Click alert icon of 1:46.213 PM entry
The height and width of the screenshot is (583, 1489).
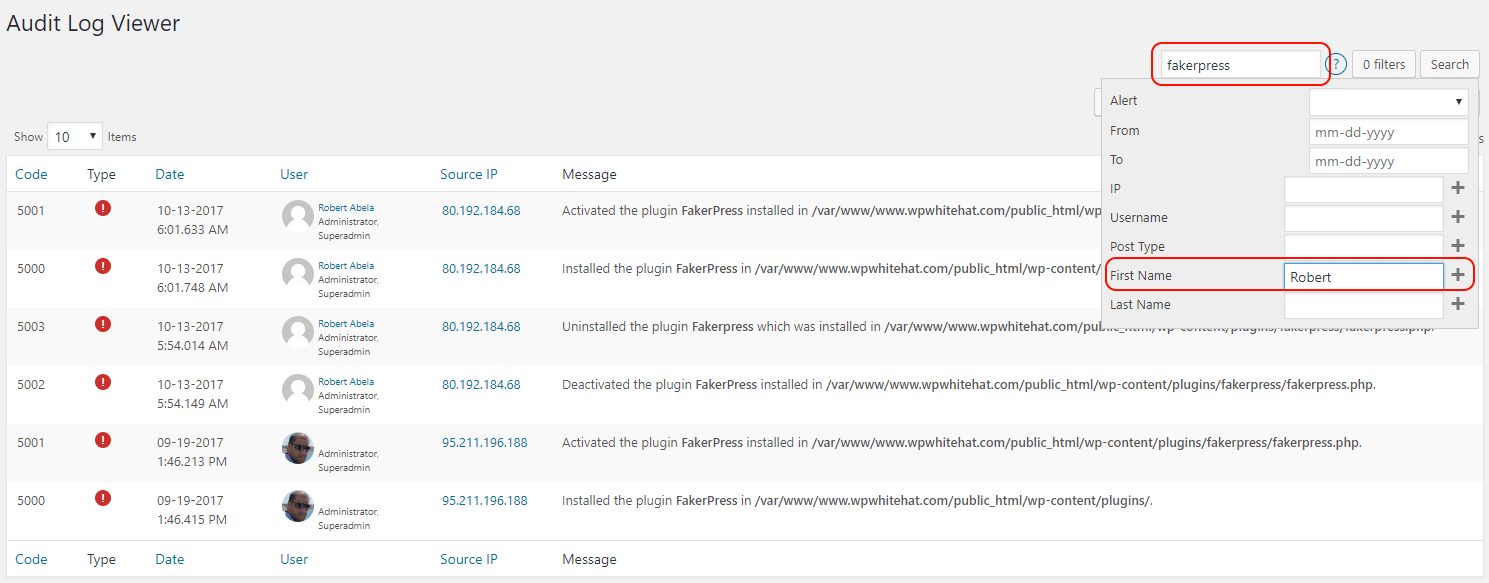coord(102,440)
